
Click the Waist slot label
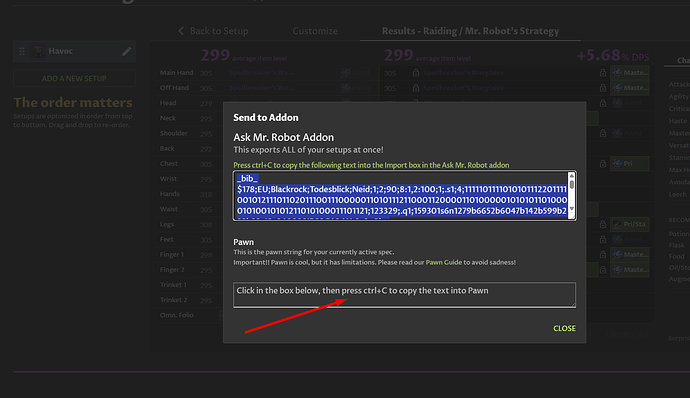pos(169,209)
